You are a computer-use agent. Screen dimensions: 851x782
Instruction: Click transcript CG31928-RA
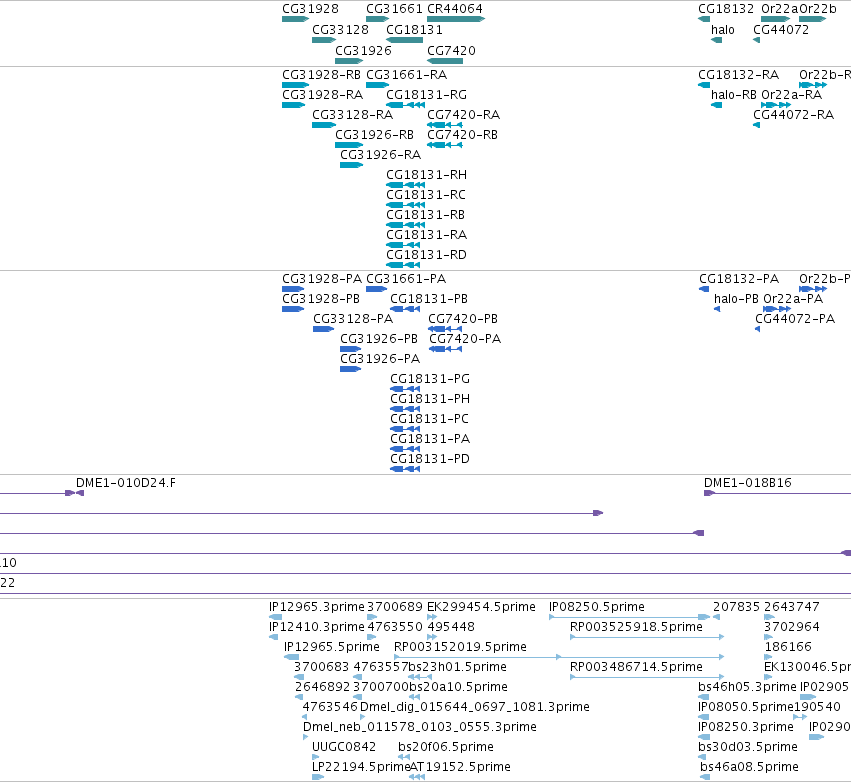coord(294,105)
